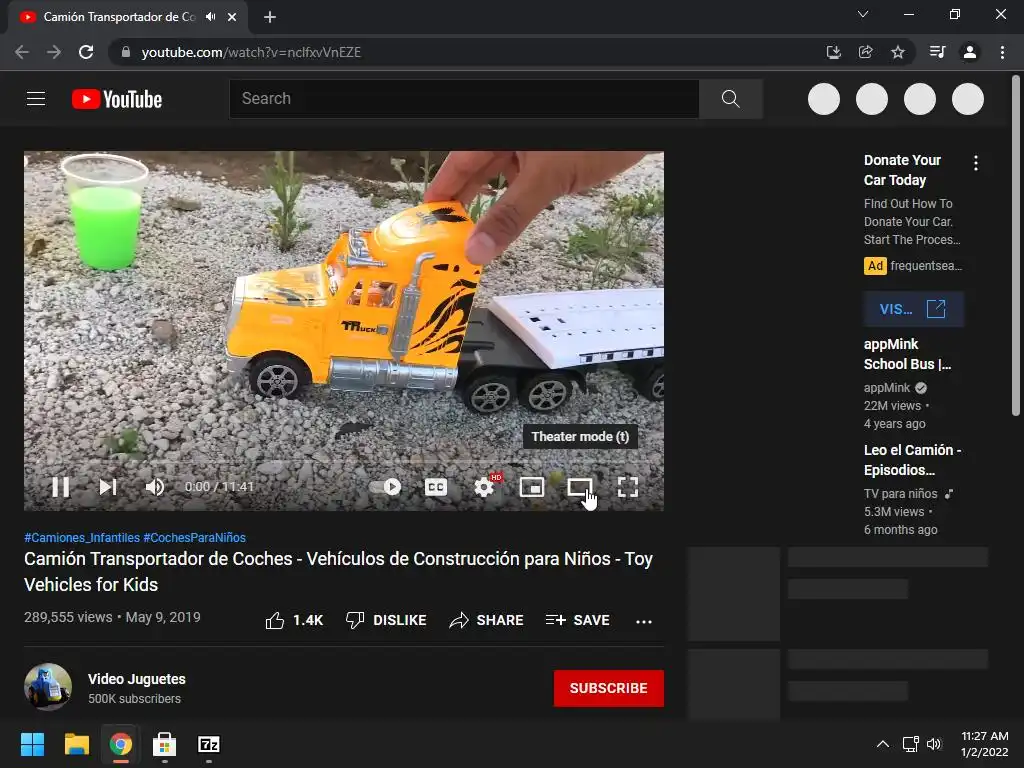Like the video (1.4K thumbs up)
Screen dimensions: 1024x768
point(294,620)
